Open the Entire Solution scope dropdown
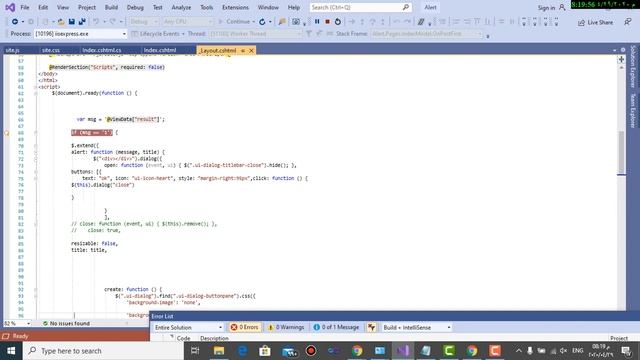Screen dimensions: 640x360 point(188,327)
